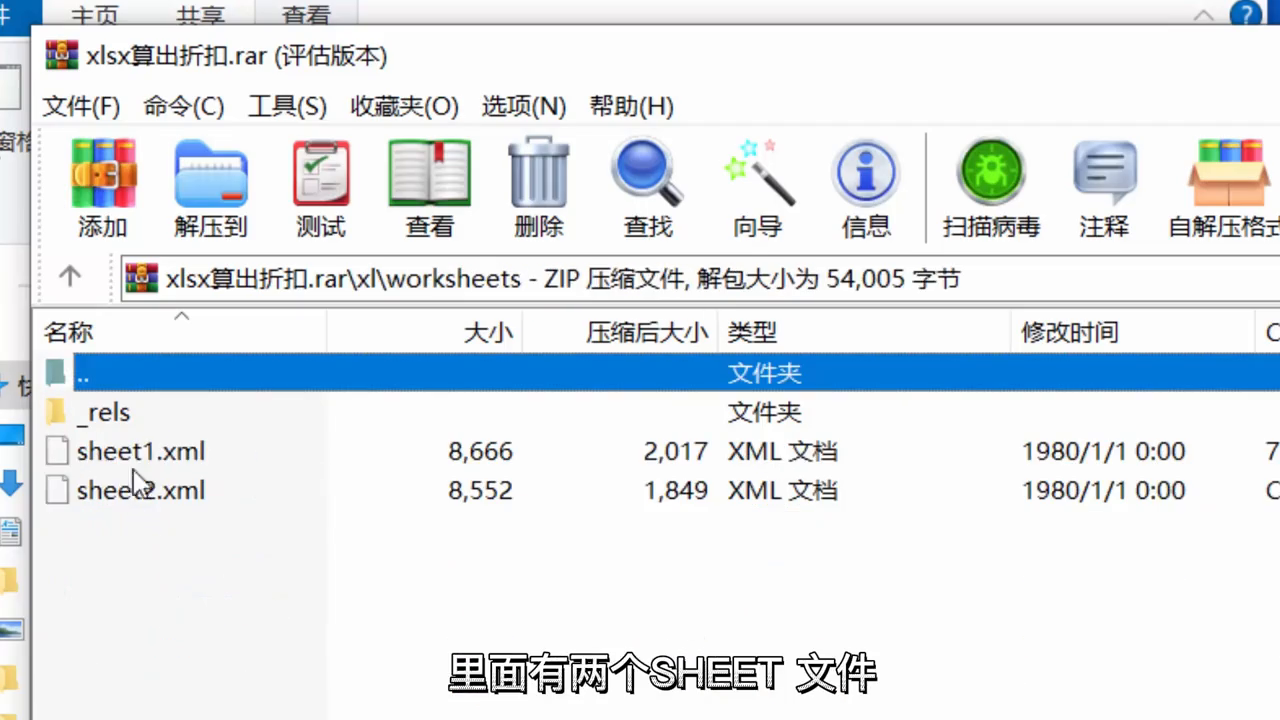
Task: Click the 注释 (Comment) icon
Action: point(1105,173)
